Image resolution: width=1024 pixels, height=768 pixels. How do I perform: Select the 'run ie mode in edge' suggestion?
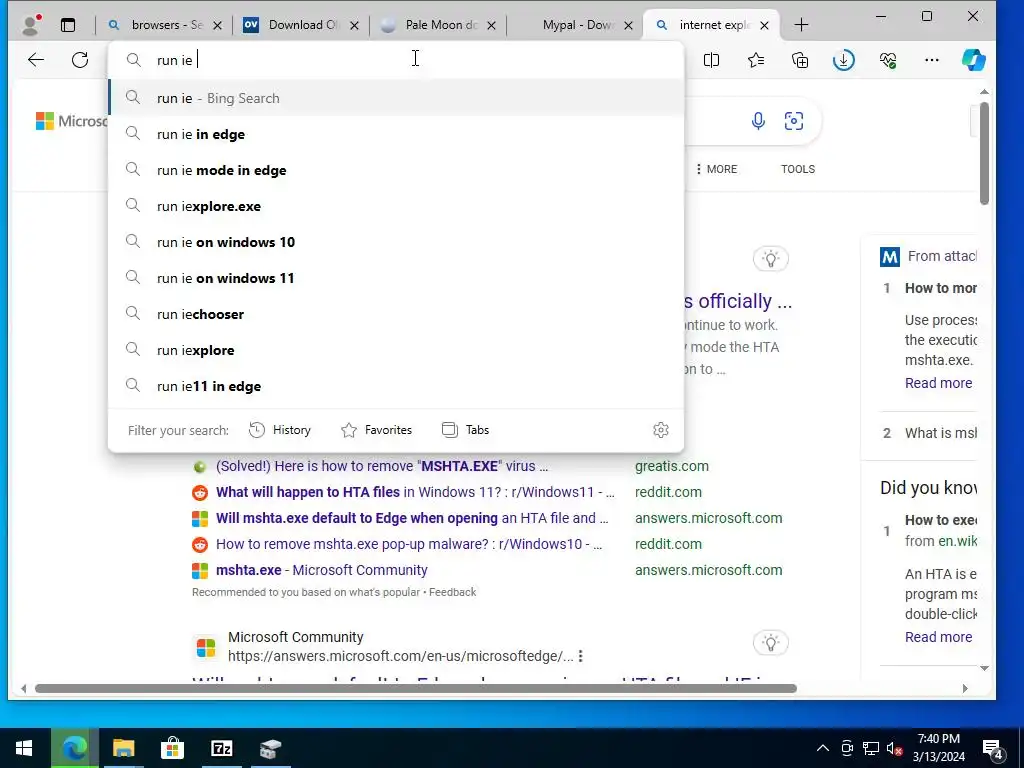[396, 170]
